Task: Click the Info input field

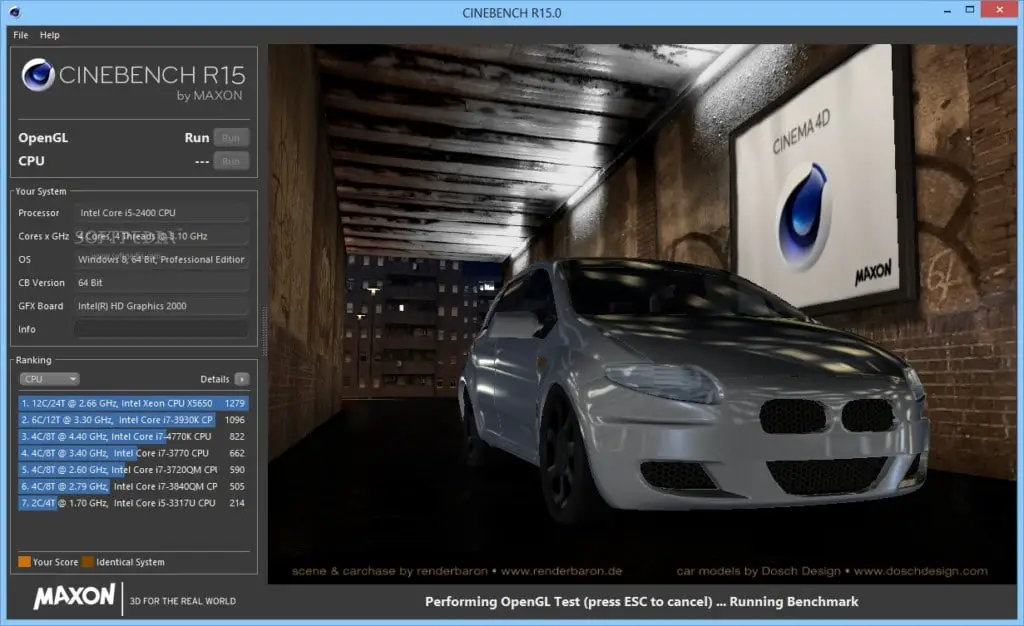Action: (160, 329)
